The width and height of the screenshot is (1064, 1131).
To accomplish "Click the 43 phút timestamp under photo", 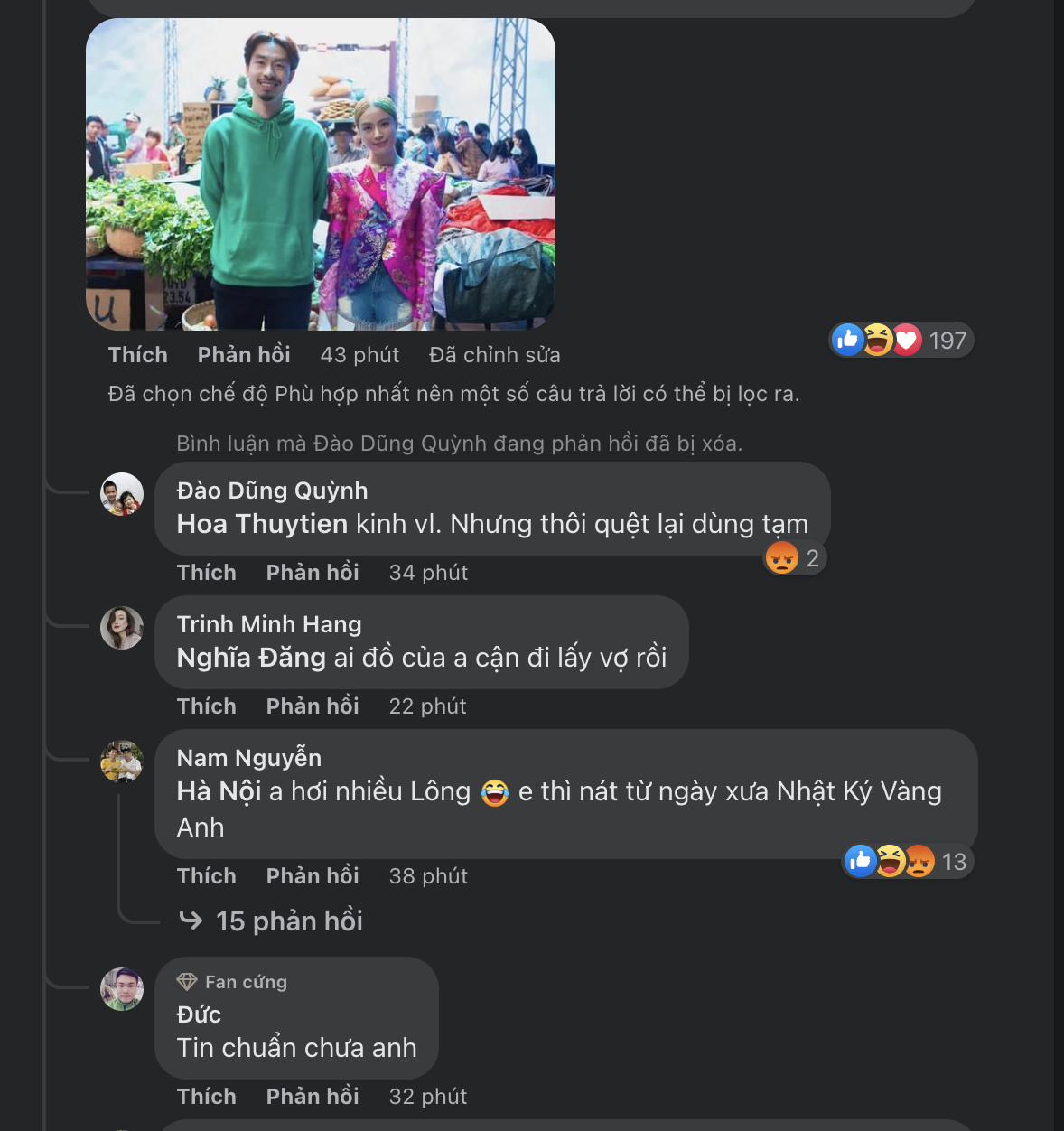I will pyautogui.click(x=359, y=355).
